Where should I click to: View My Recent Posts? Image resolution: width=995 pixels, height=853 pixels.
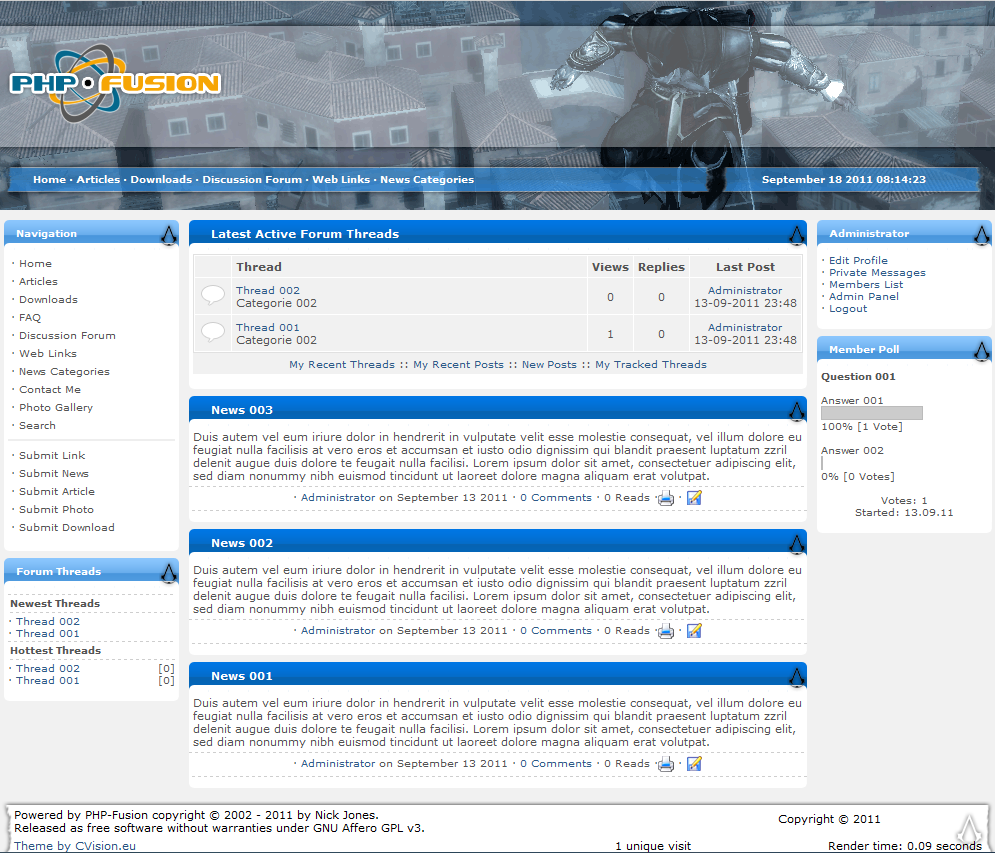458,364
